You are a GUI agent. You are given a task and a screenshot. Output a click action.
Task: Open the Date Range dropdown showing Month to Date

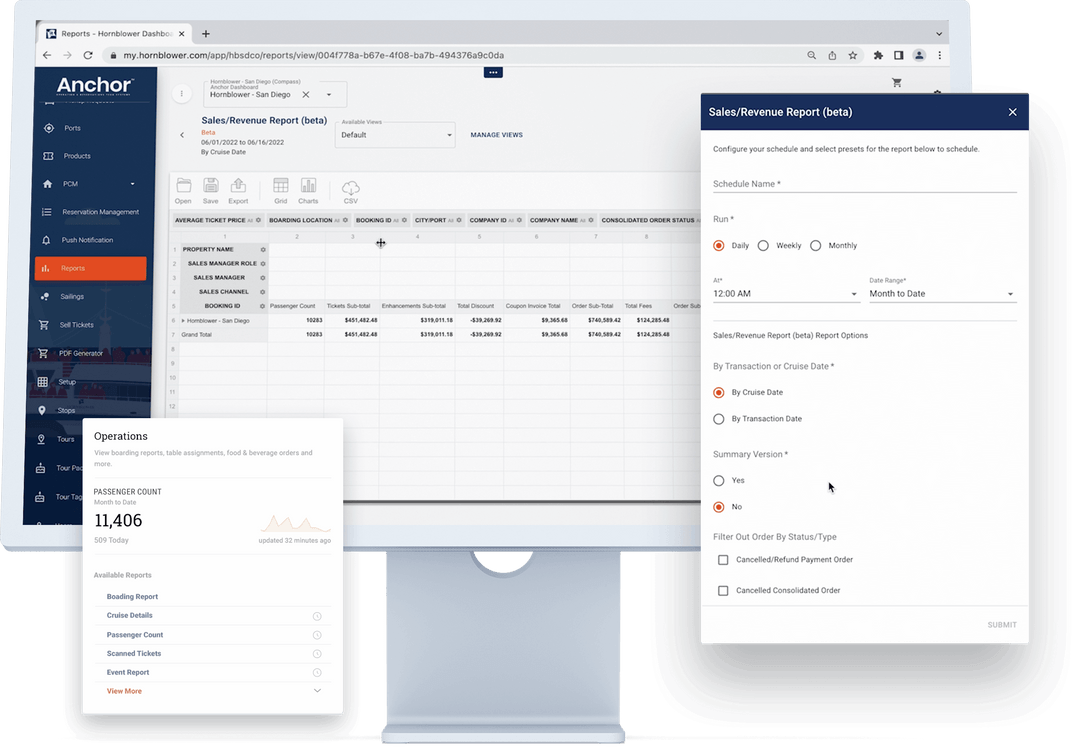tap(940, 293)
